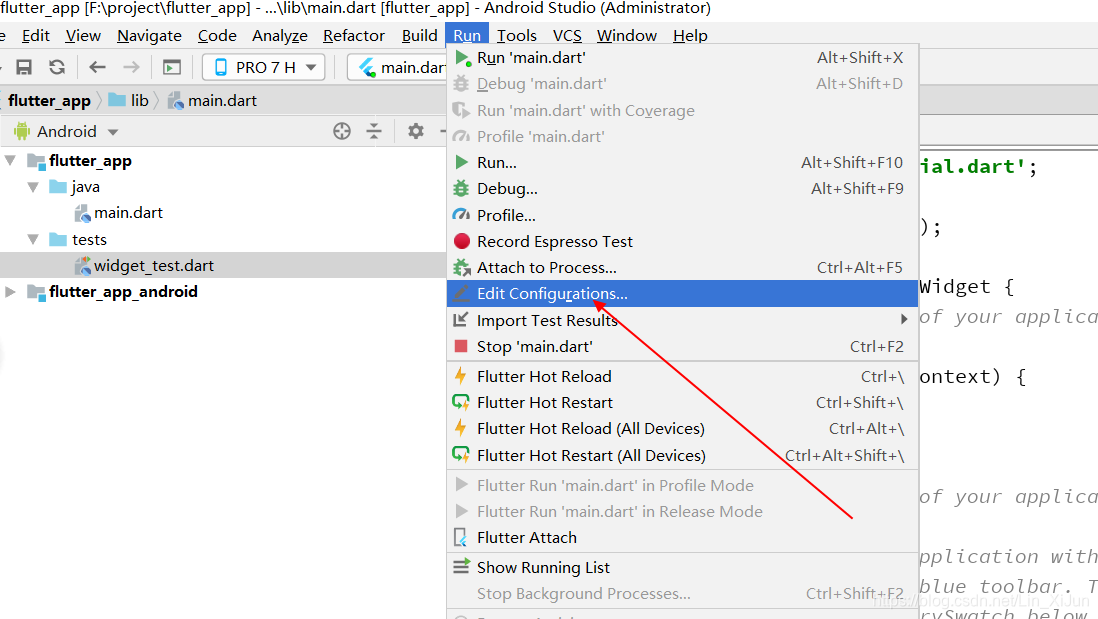The width and height of the screenshot is (1098, 619).
Task: Open the main.dart run configuration dropdown
Action: pos(398,67)
